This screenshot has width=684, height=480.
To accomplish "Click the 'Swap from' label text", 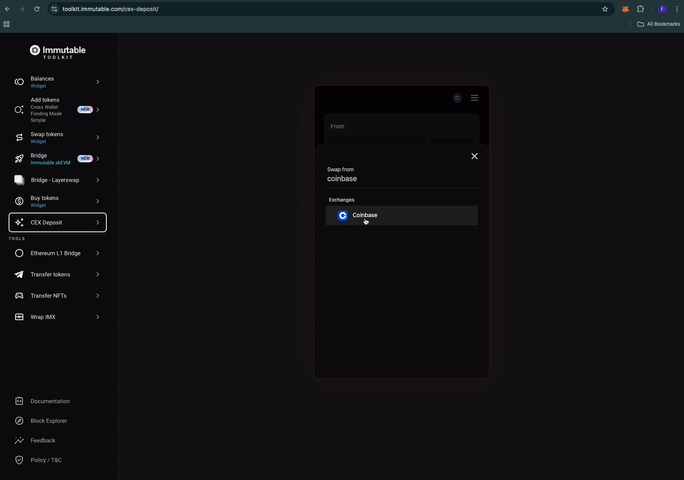I will [x=340, y=169].
